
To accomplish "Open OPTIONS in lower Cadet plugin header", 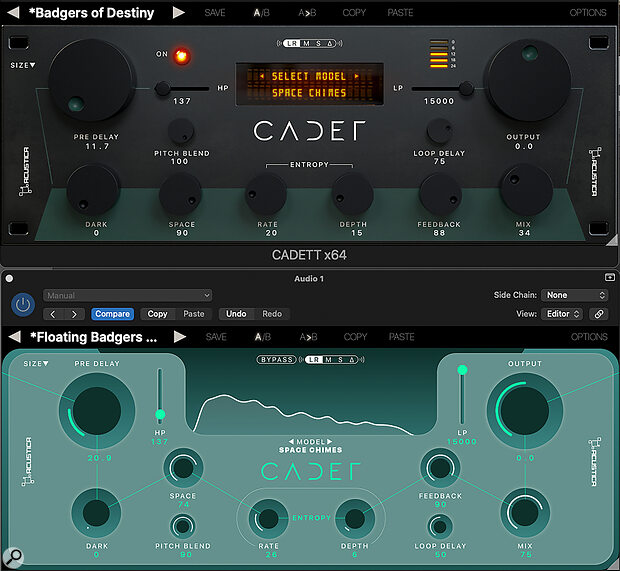I will pyautogui.click(x=589, y=337).
